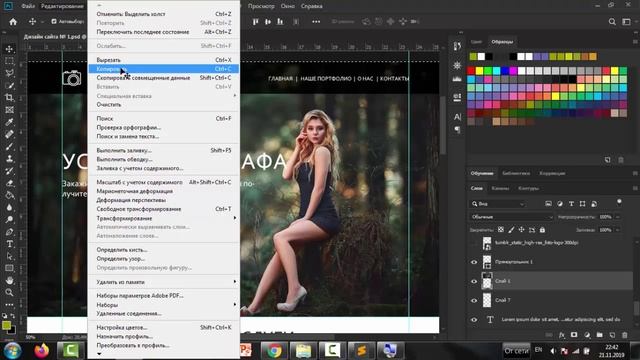Delete layer trash icon in Layers panel
The image size is (640, 360).
click(624, 335)
